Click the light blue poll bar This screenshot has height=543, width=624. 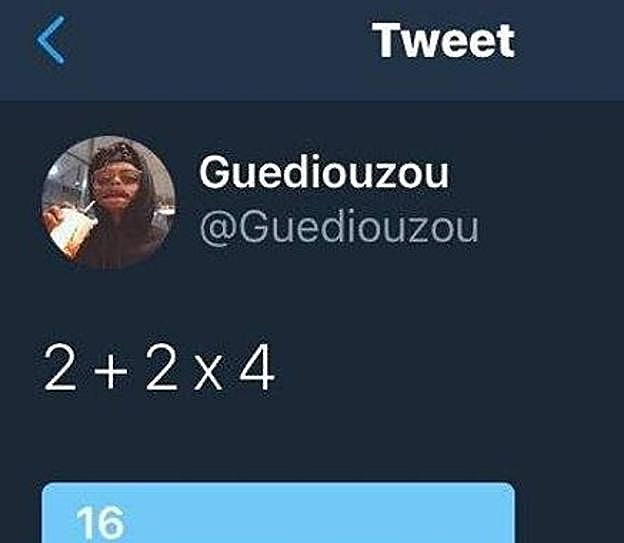point(278,513)
